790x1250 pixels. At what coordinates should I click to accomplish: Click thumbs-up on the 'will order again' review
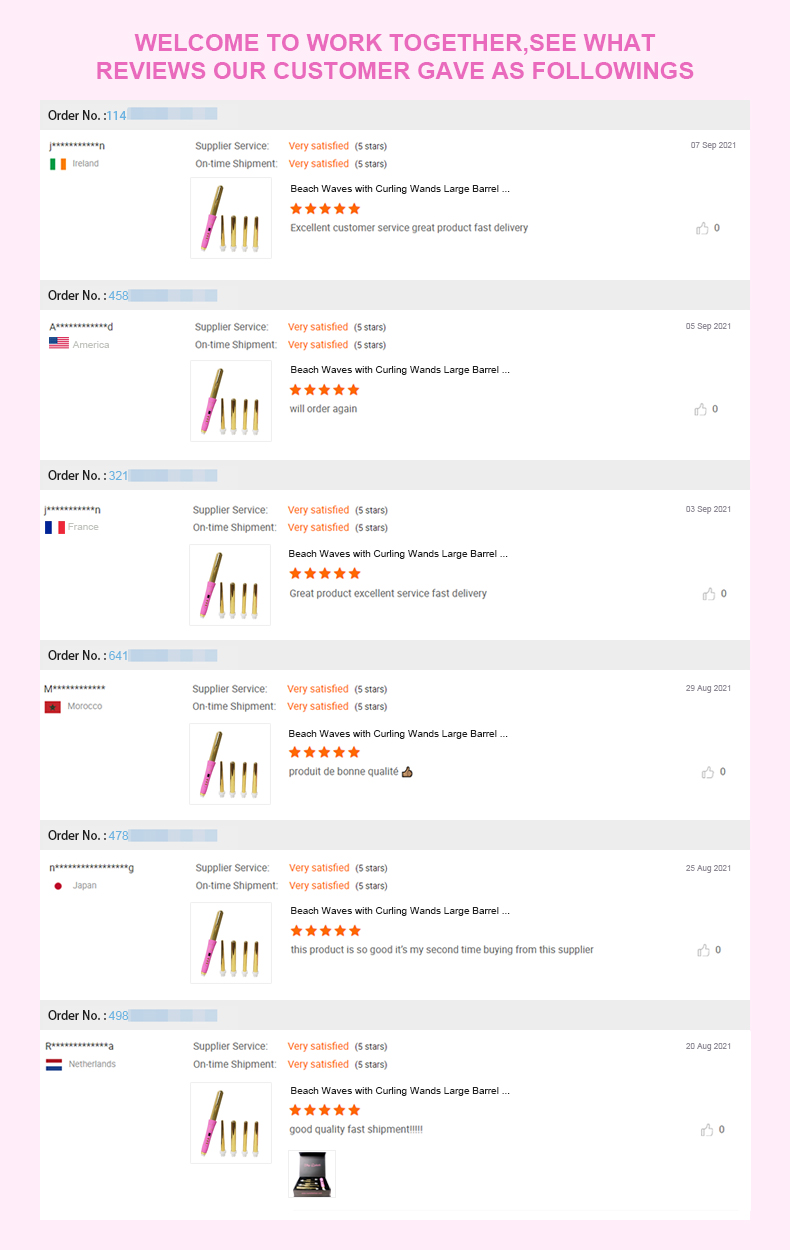point(701,409)
